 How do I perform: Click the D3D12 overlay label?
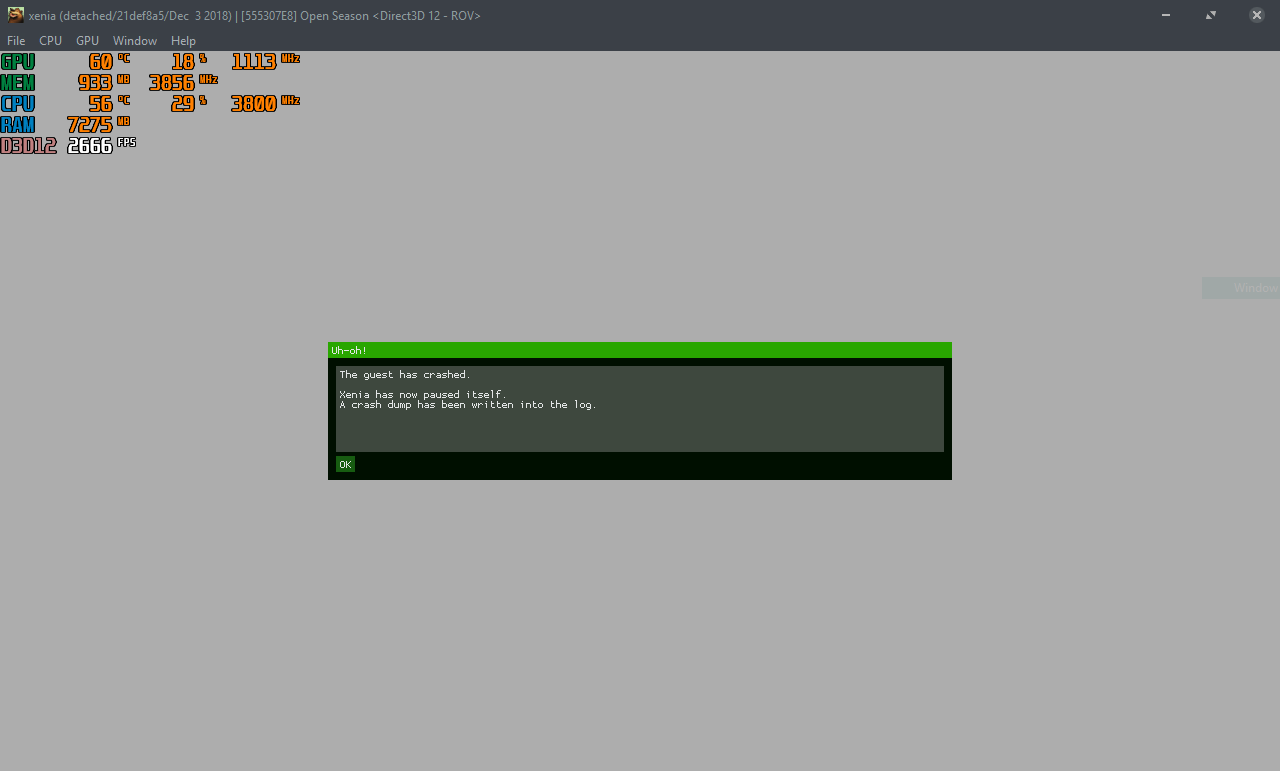click(28, 145)
